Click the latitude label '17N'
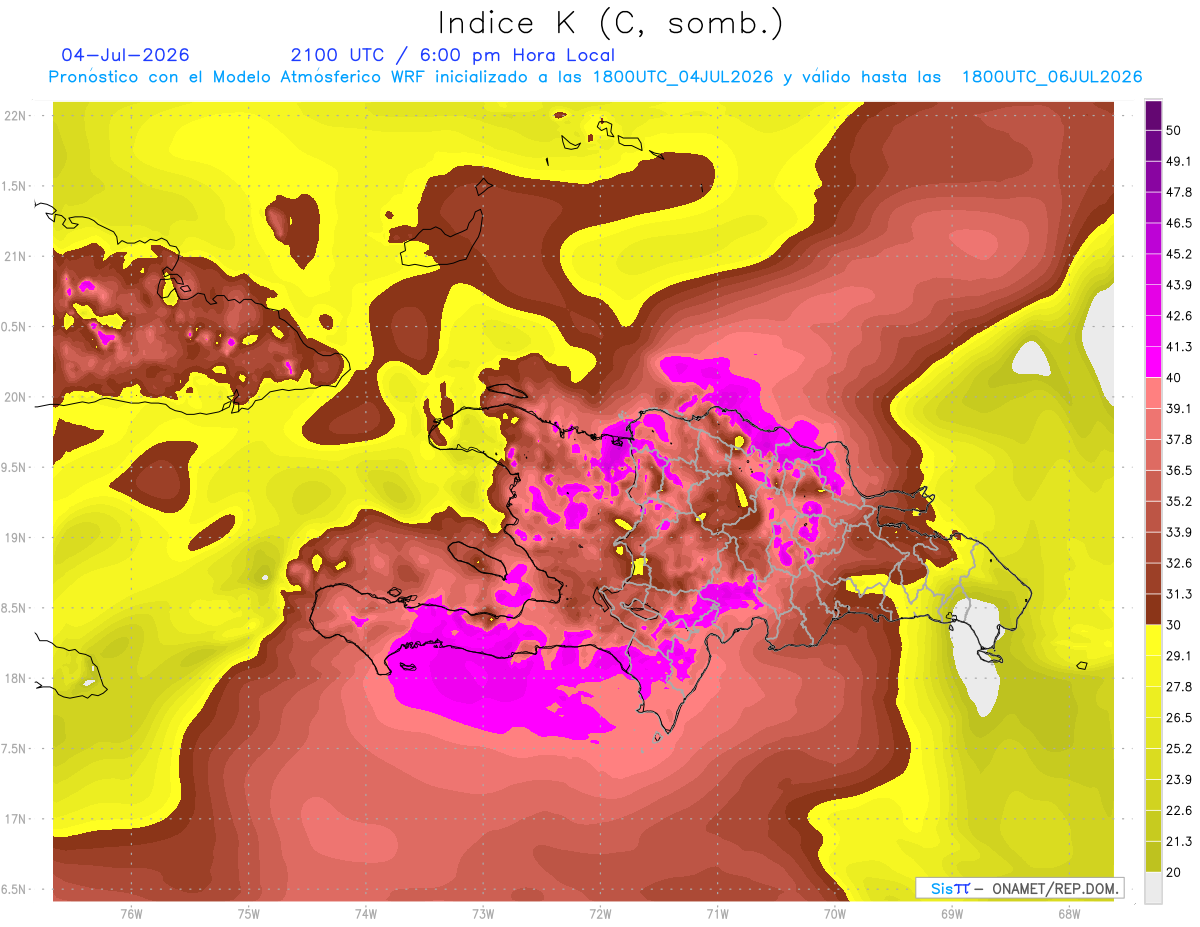 pos(16,820)
